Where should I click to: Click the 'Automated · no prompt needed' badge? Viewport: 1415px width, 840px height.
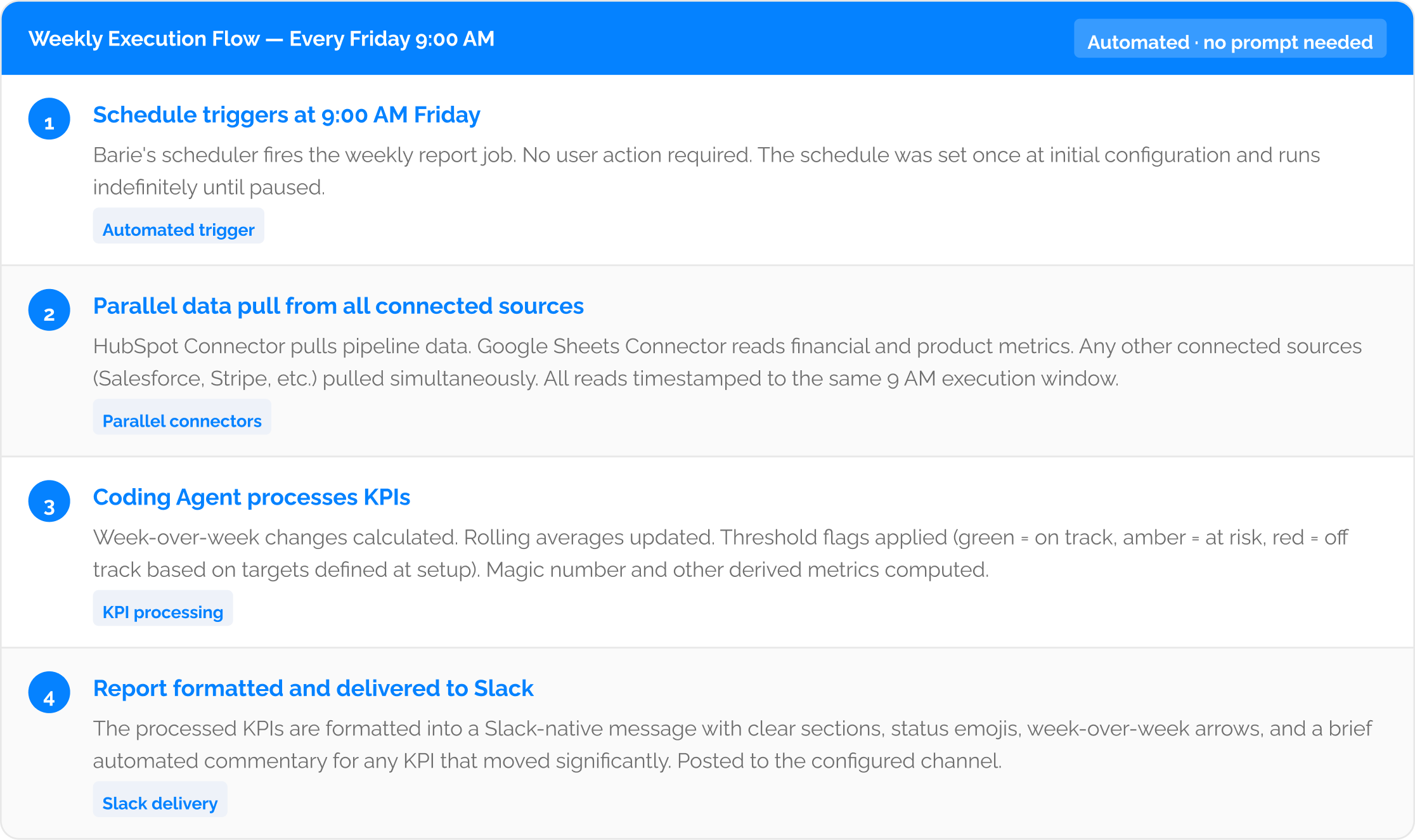[1230, 39]
